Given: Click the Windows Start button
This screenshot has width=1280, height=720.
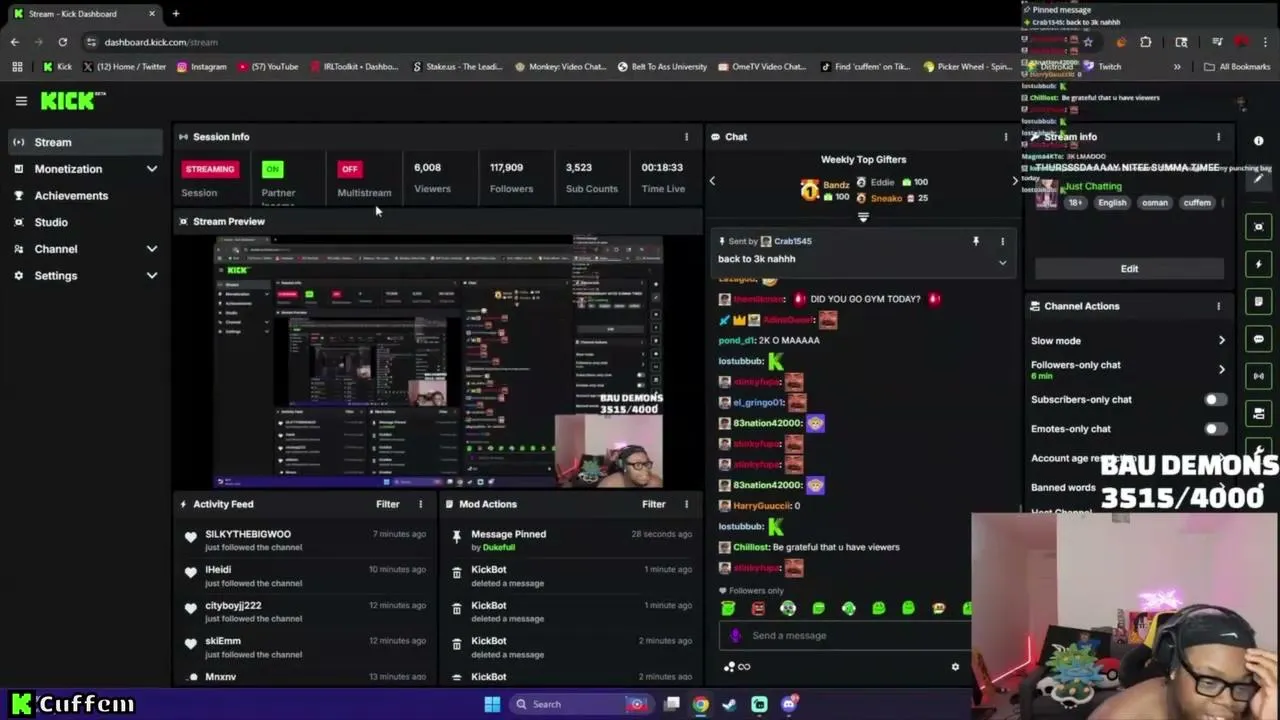Looking at the screenshot, I should (492, 704).
